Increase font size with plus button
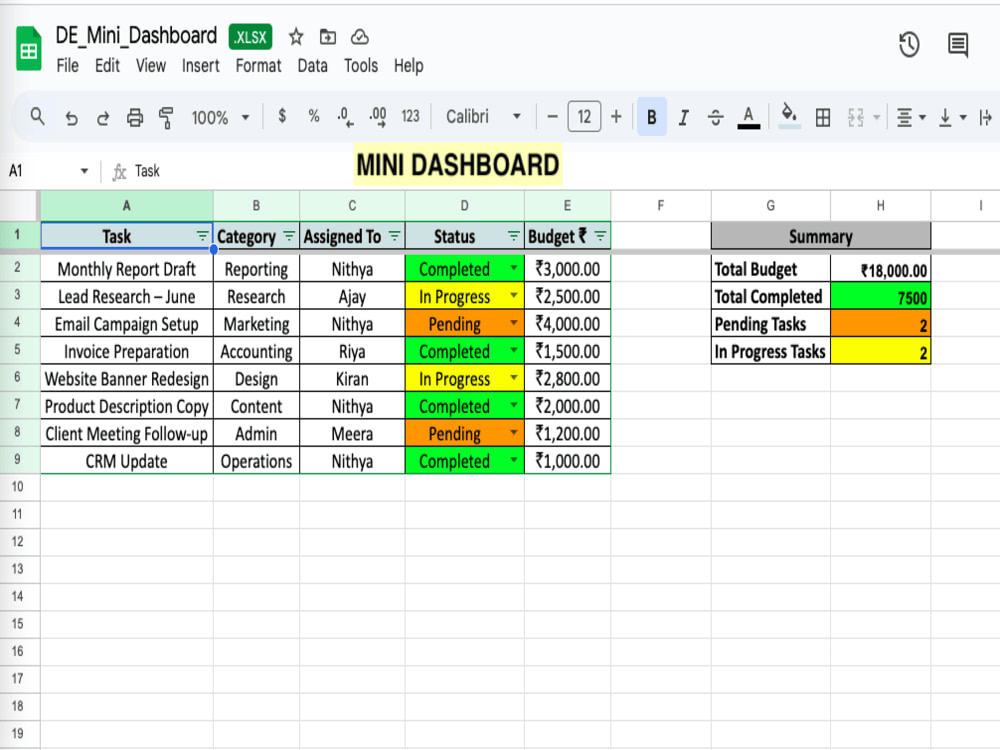 tap(616, 117)
